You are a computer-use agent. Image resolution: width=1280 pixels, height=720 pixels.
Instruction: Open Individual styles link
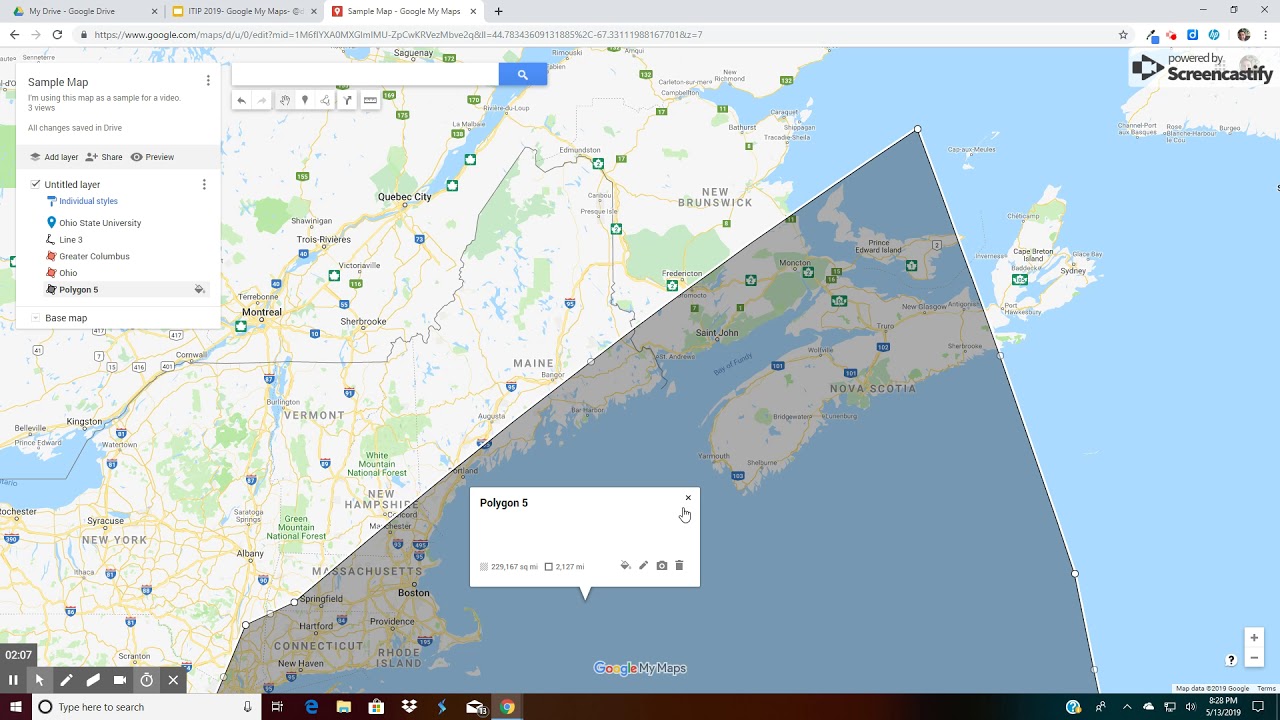(88, 201)
